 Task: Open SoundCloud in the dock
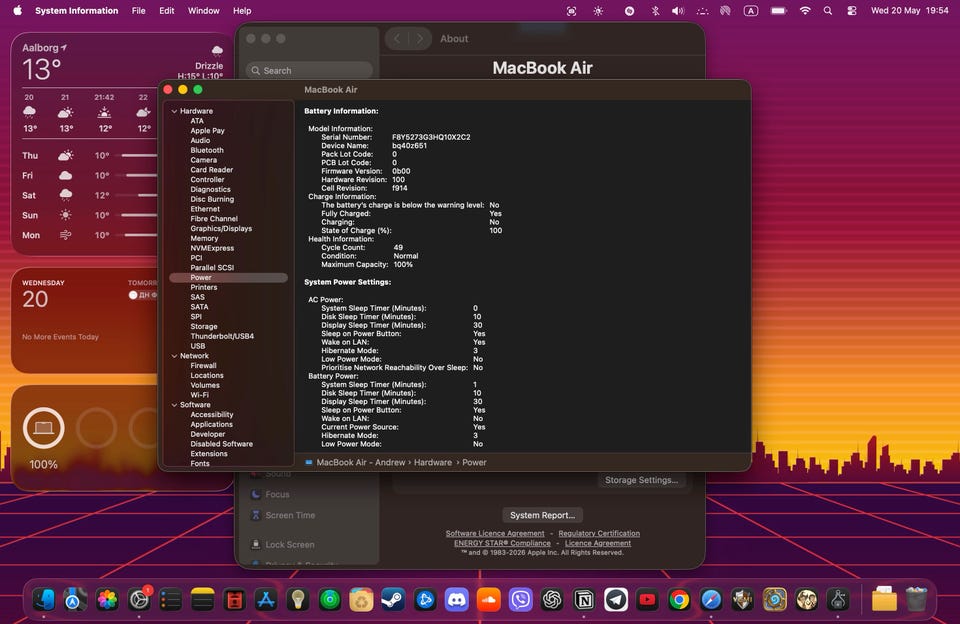[x=489, y=600]
